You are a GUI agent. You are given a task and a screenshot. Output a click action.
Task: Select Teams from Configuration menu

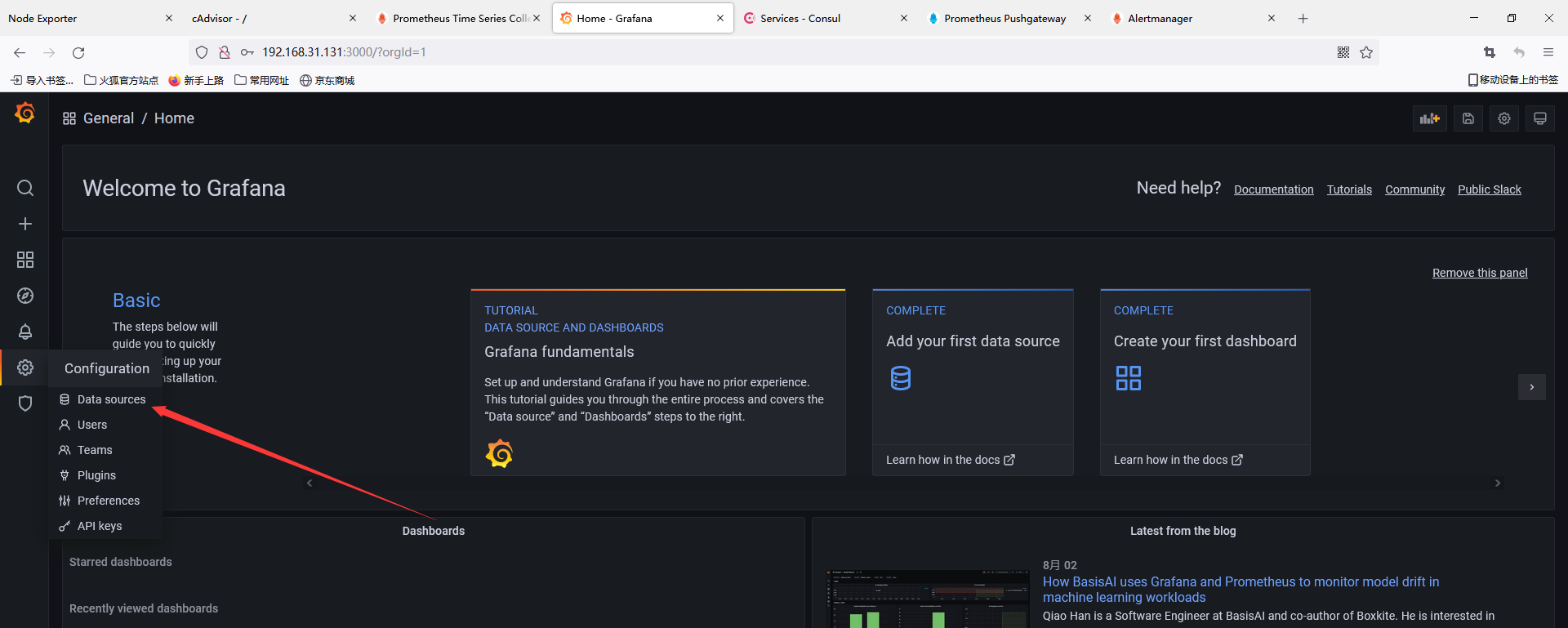(105, 450)
